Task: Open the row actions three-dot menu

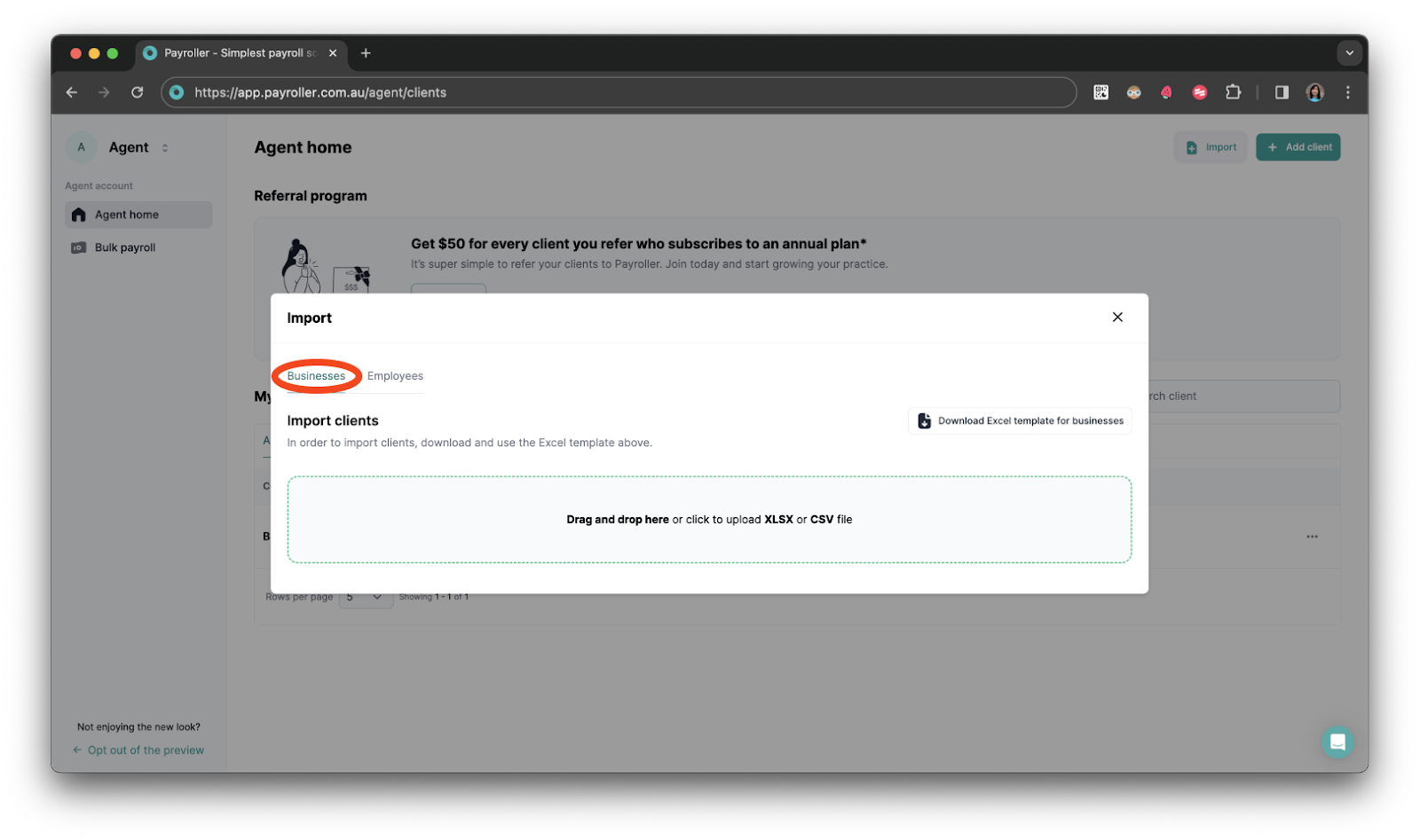Action: pyautogui.click(x=1312, y=537)
